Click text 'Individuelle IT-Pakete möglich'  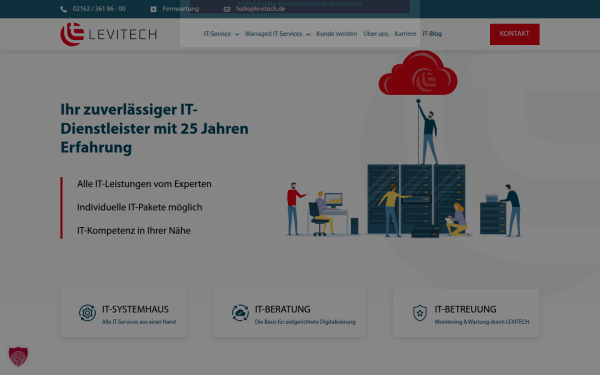coord(140,207)
